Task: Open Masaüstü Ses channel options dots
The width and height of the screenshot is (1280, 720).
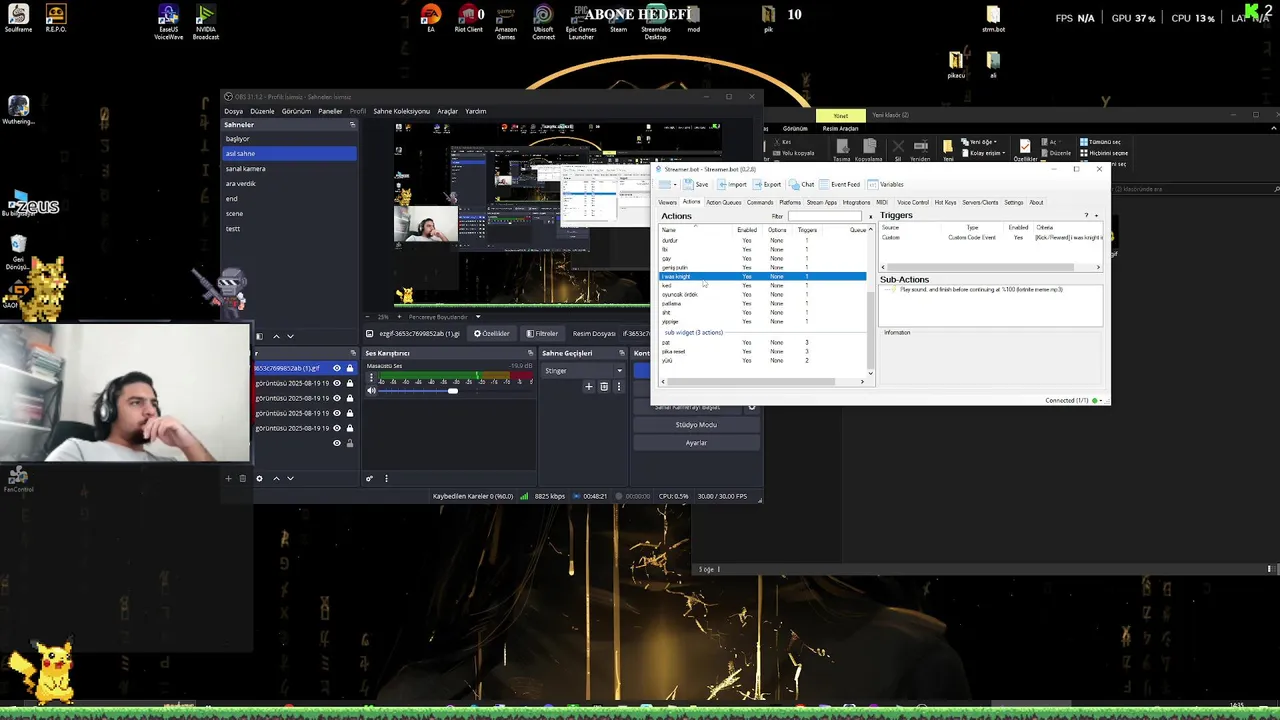Action: (371, 378)
